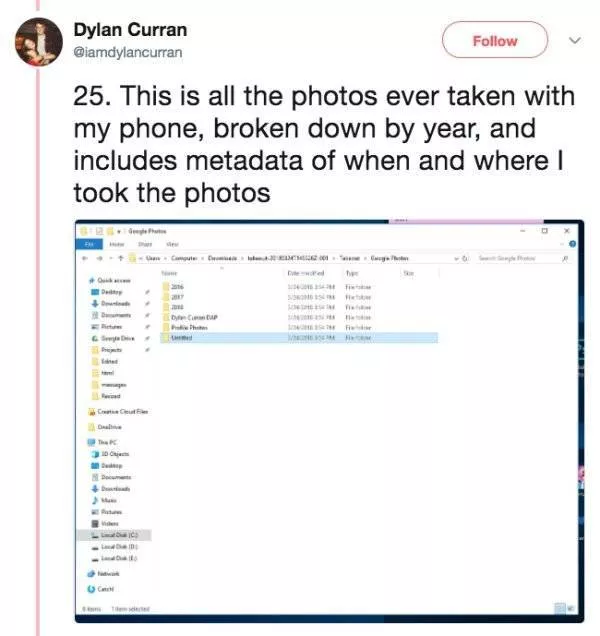Expand the explorer ribbon chevron

click(562, 243)
